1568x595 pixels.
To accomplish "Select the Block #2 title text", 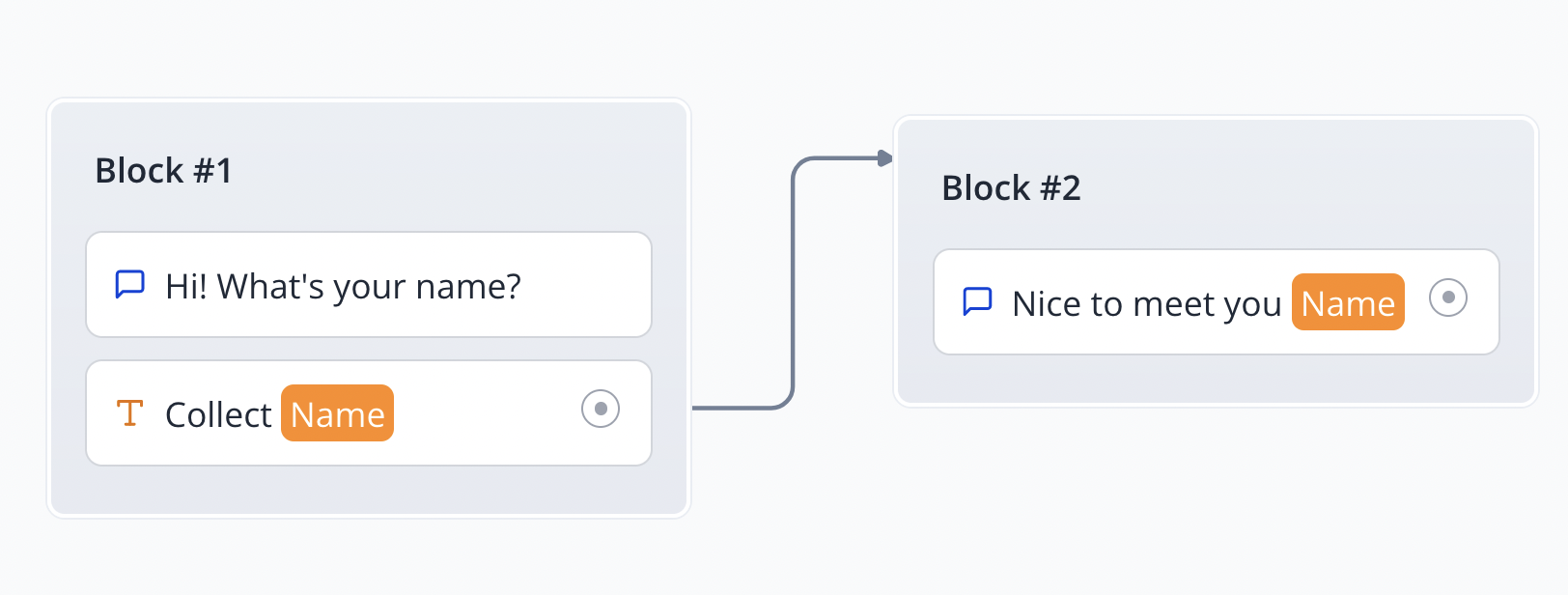I will click(x=1010, y=188).
